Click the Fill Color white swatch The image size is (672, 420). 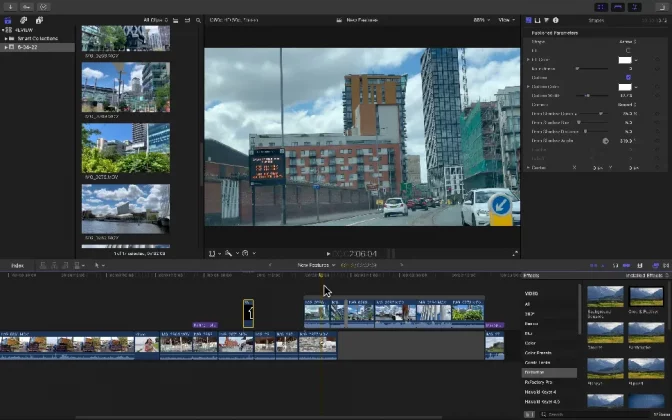(x=624, y=59)
